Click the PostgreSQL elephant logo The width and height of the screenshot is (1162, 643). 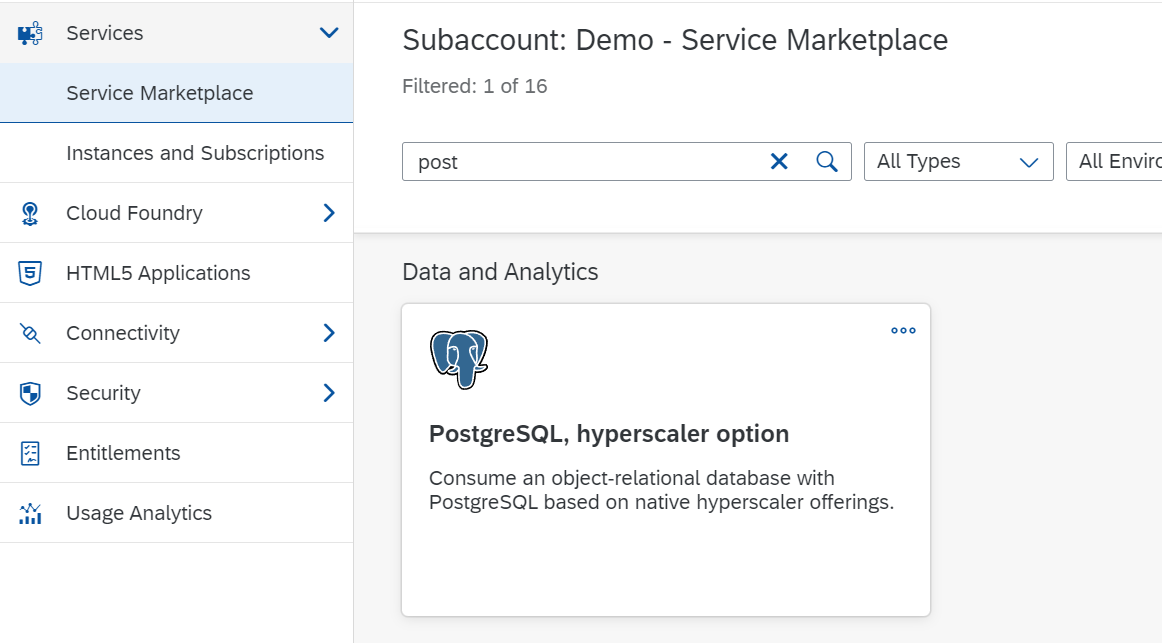(x=458, y=359)
